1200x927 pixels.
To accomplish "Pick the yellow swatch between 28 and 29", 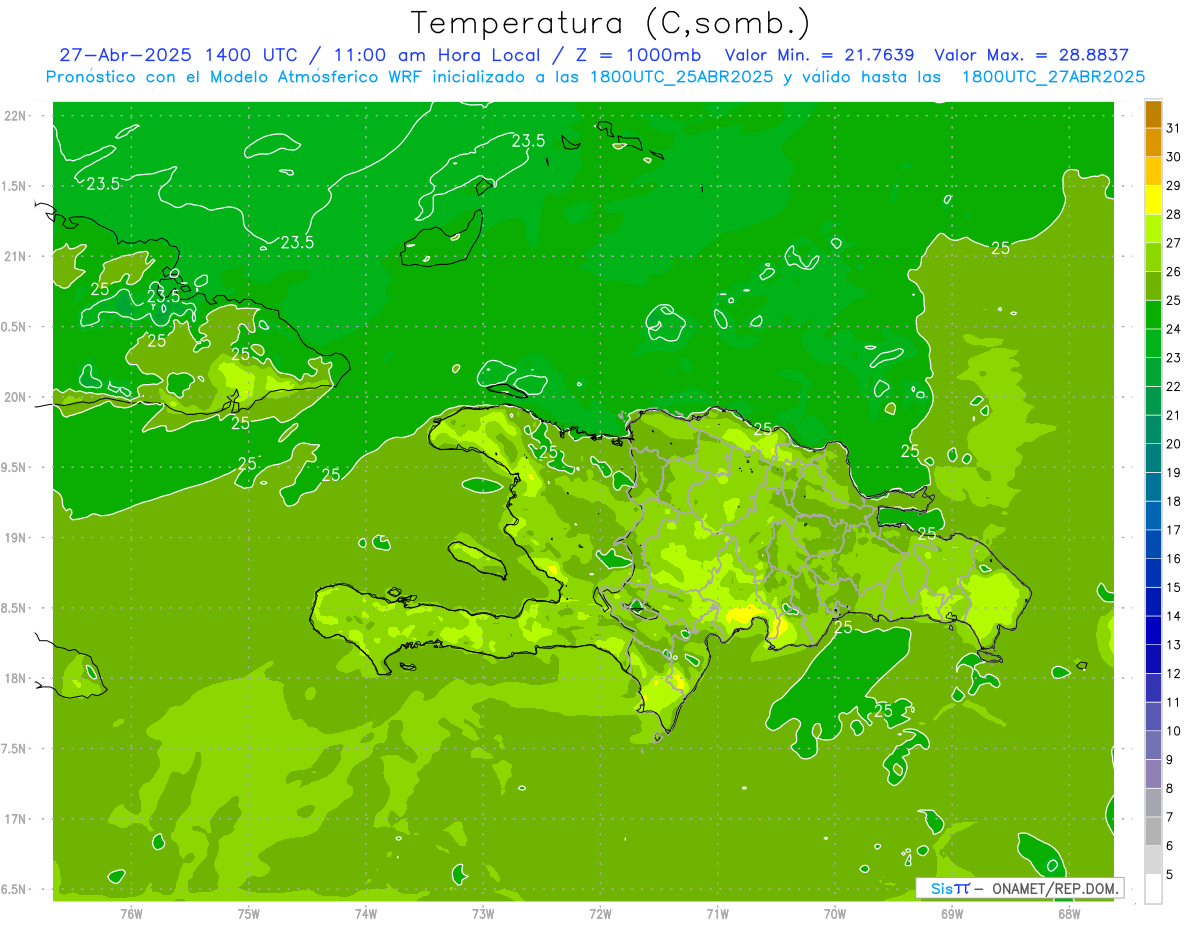I will [x=1153, y=200].
